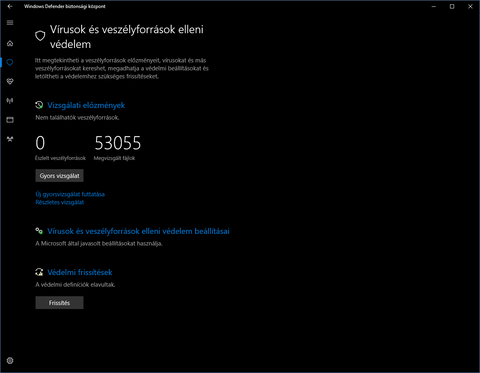Click the protection settings gears icon
This screenshot has height=373, width=480.
click(x=39, y=231)
